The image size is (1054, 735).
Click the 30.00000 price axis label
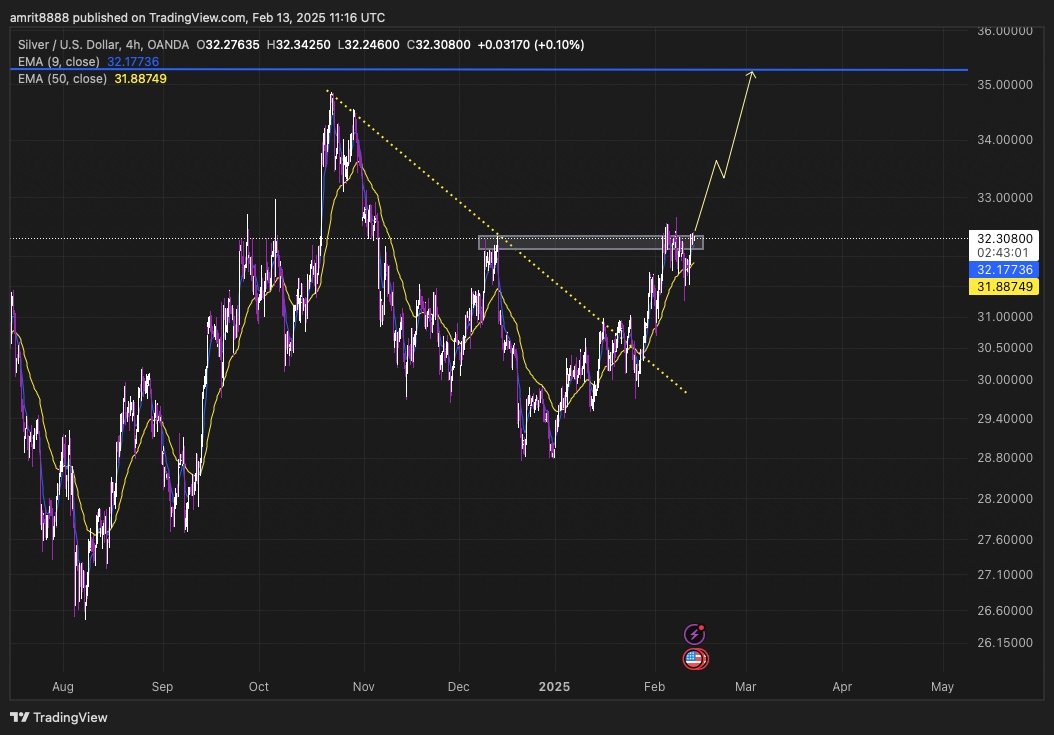[1004, 380]
